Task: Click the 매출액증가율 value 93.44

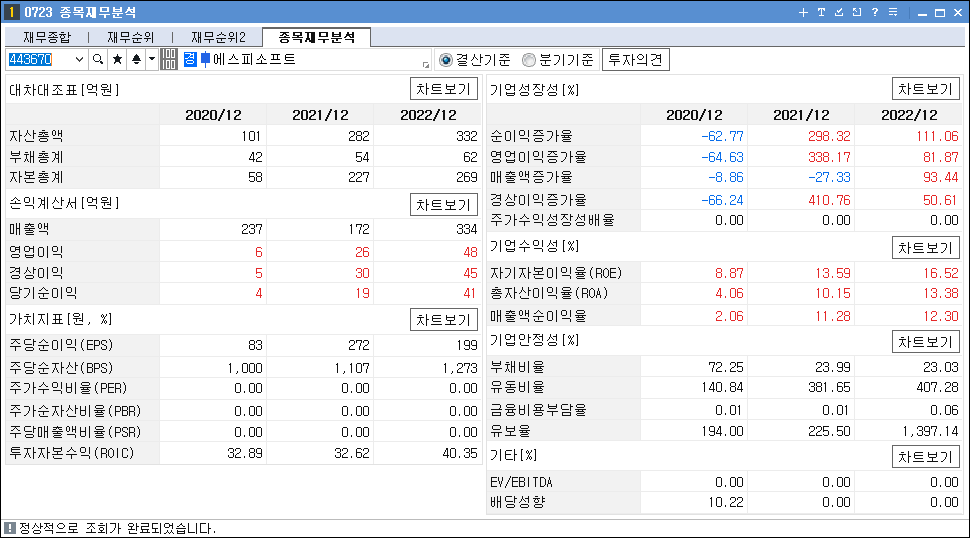Action: click(940, 177)
